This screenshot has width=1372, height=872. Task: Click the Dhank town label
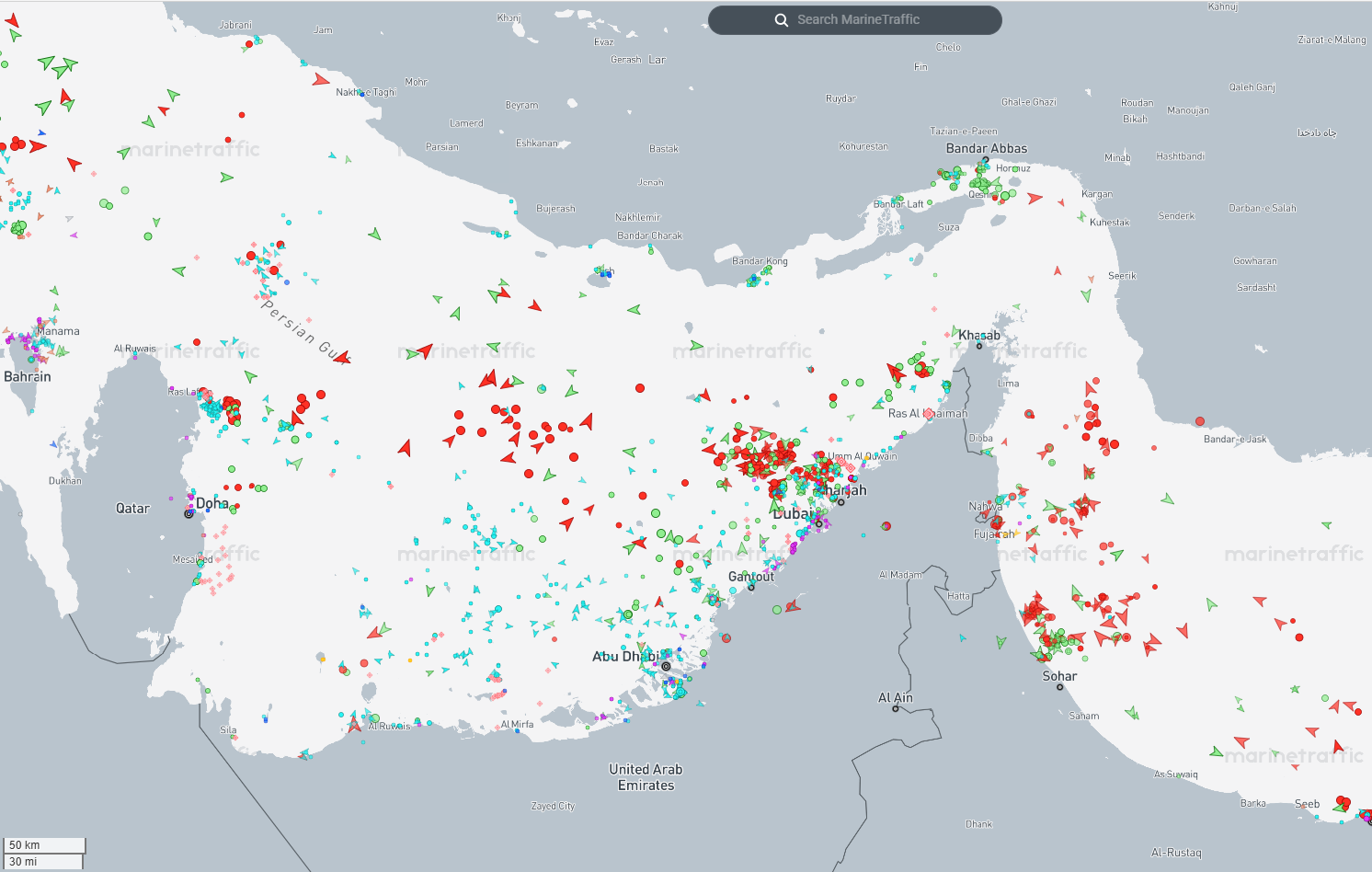[x=979, y=824]
